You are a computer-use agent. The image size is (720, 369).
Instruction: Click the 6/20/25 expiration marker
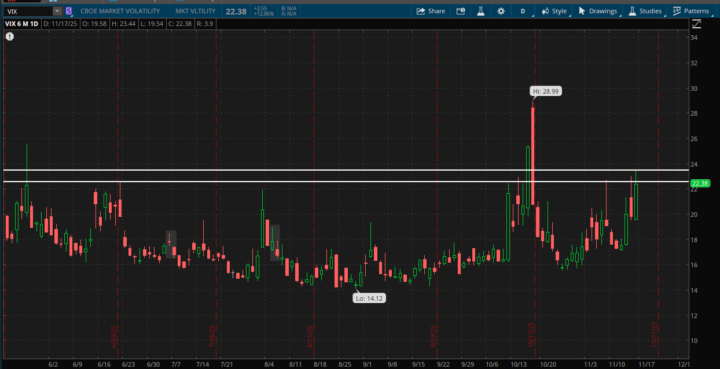(x=114, y=337)
